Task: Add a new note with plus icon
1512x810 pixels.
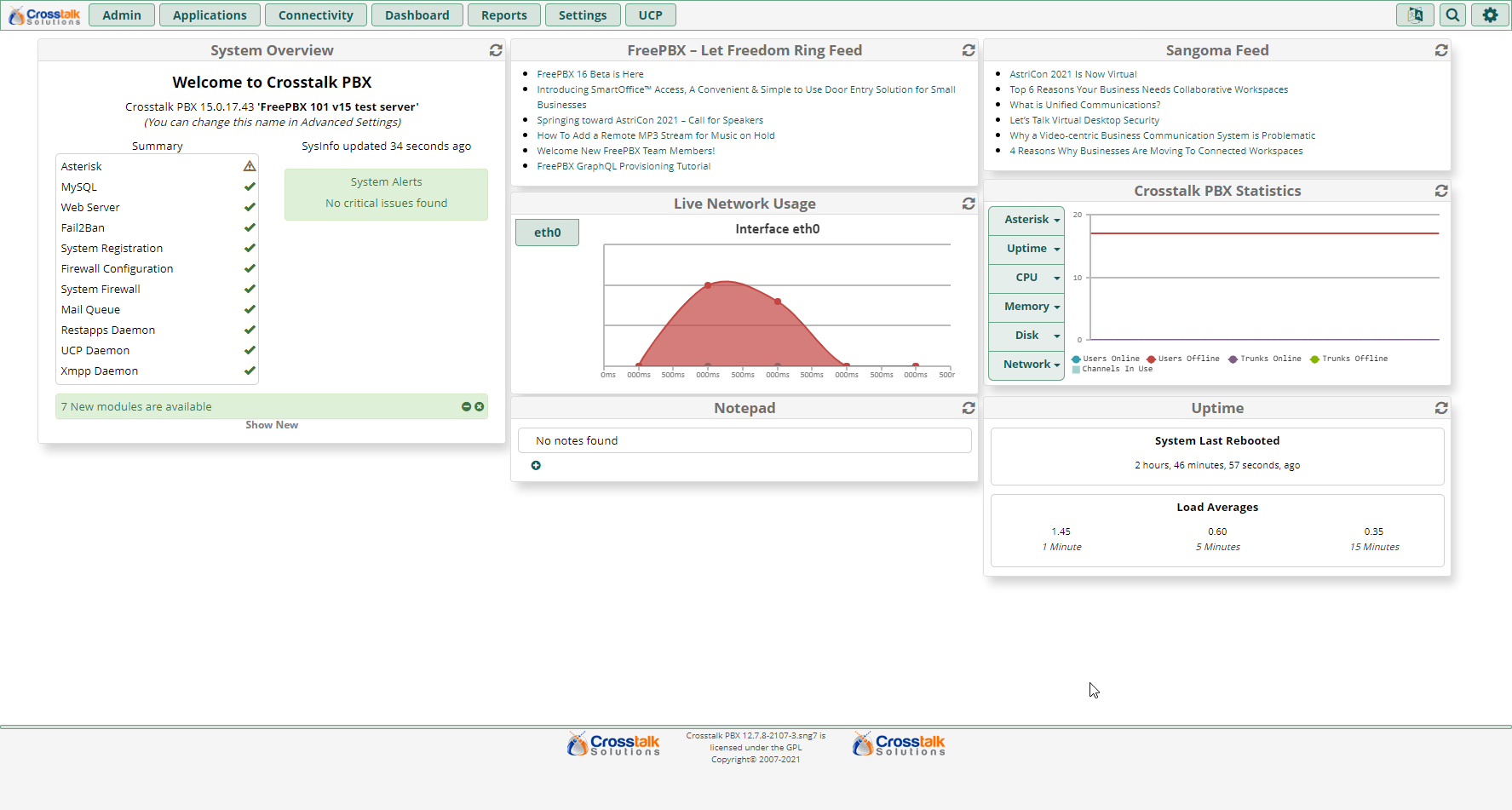Action: (x=536, y=465)
